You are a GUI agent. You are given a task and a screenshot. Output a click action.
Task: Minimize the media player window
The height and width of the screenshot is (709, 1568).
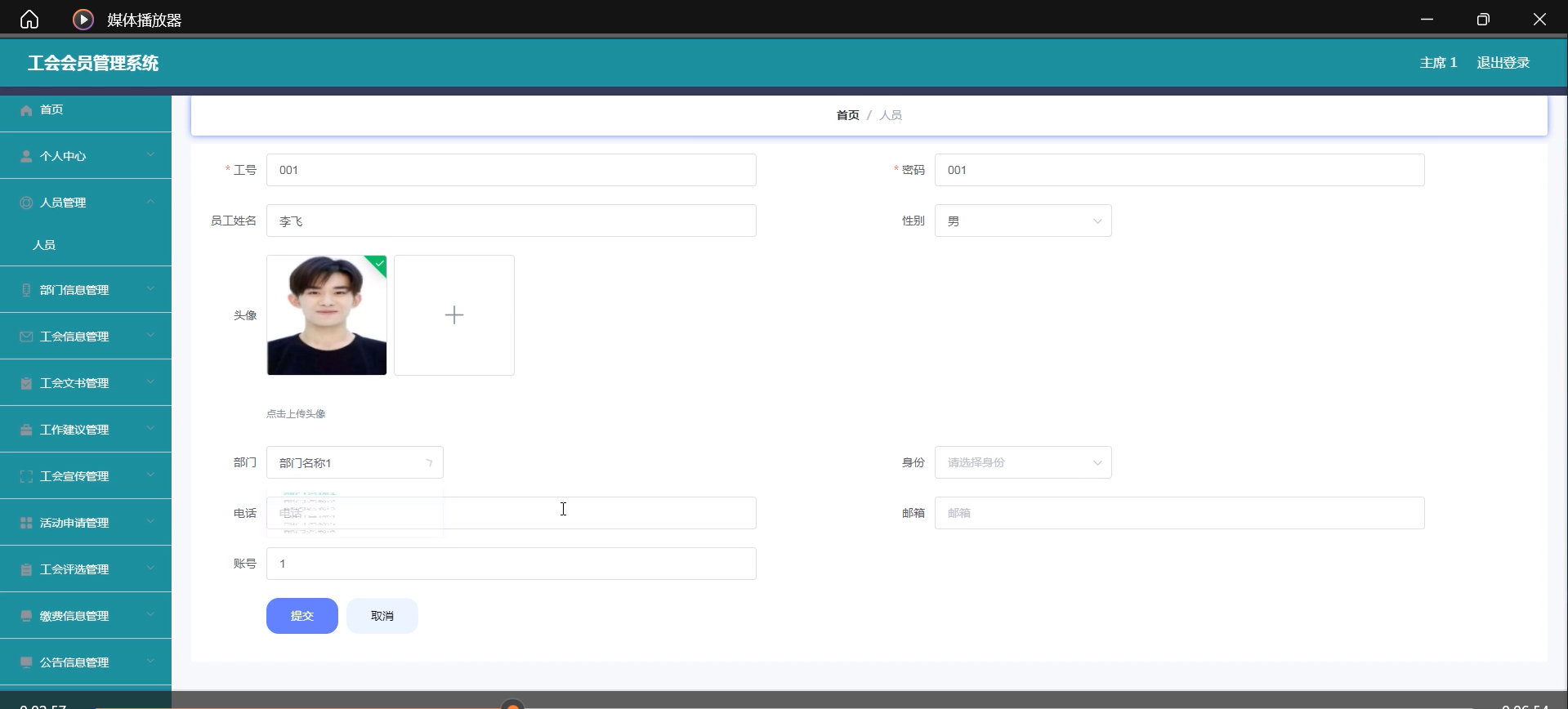tap(1427, 20)
